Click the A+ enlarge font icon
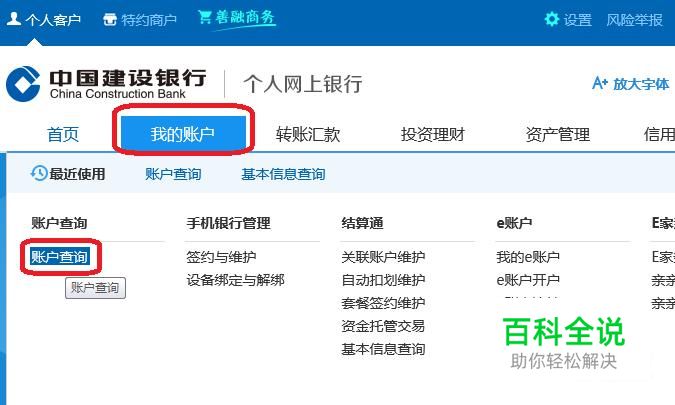Viewport: 675px width, 405px height. click(600, 83)
